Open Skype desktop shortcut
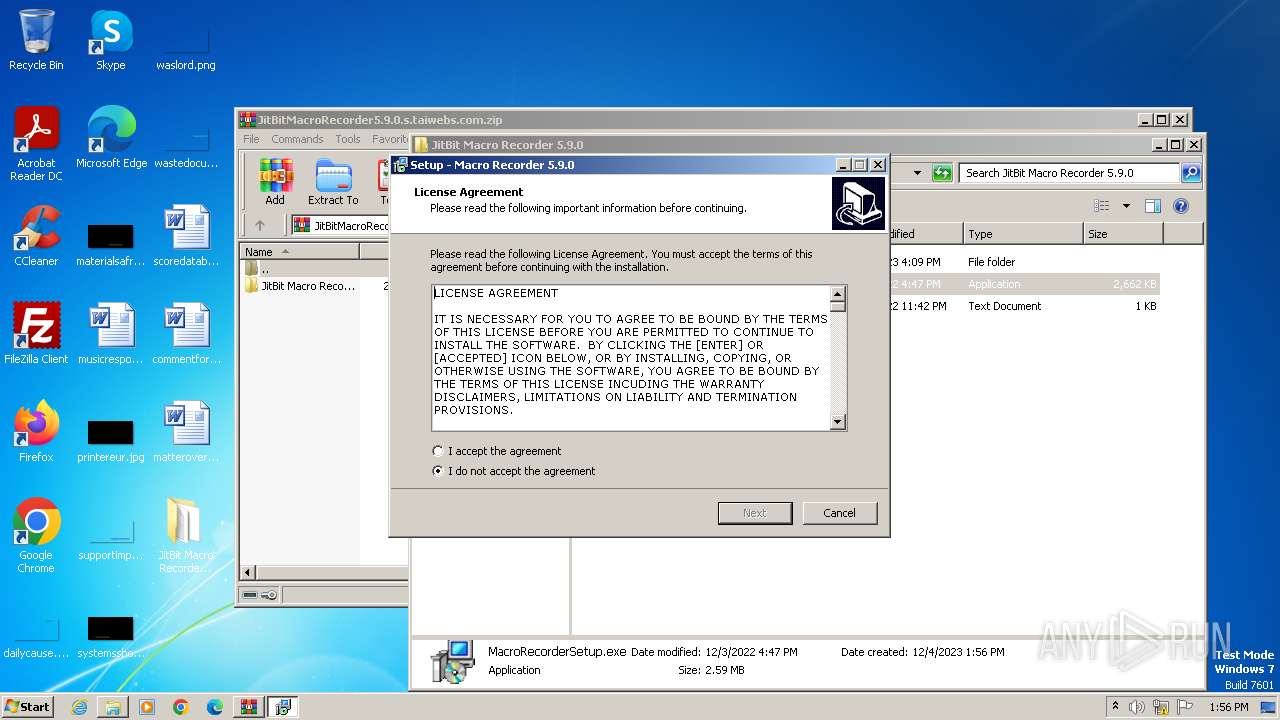 (111, 40)
